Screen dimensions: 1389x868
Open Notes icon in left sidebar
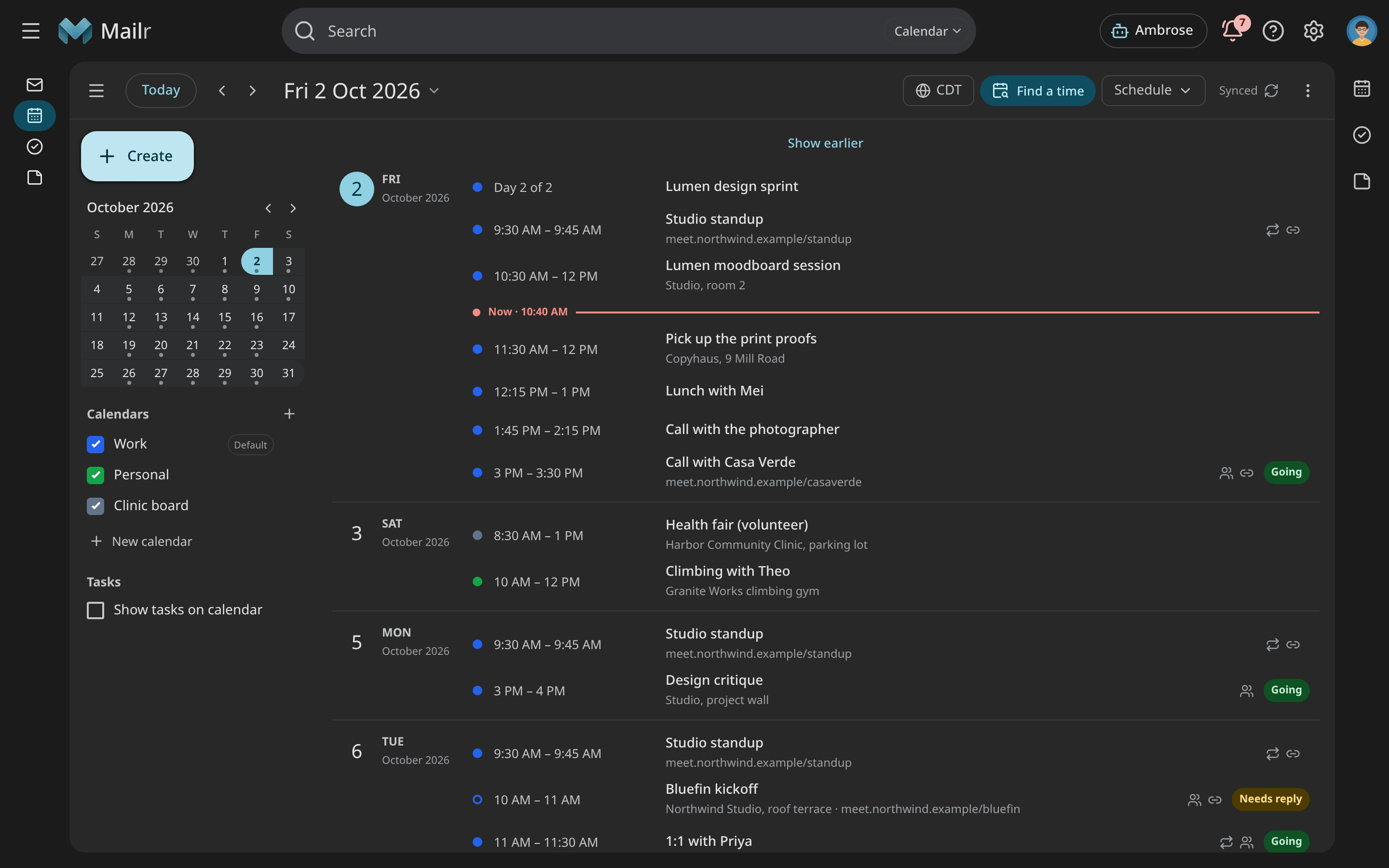tap(34, 178)
